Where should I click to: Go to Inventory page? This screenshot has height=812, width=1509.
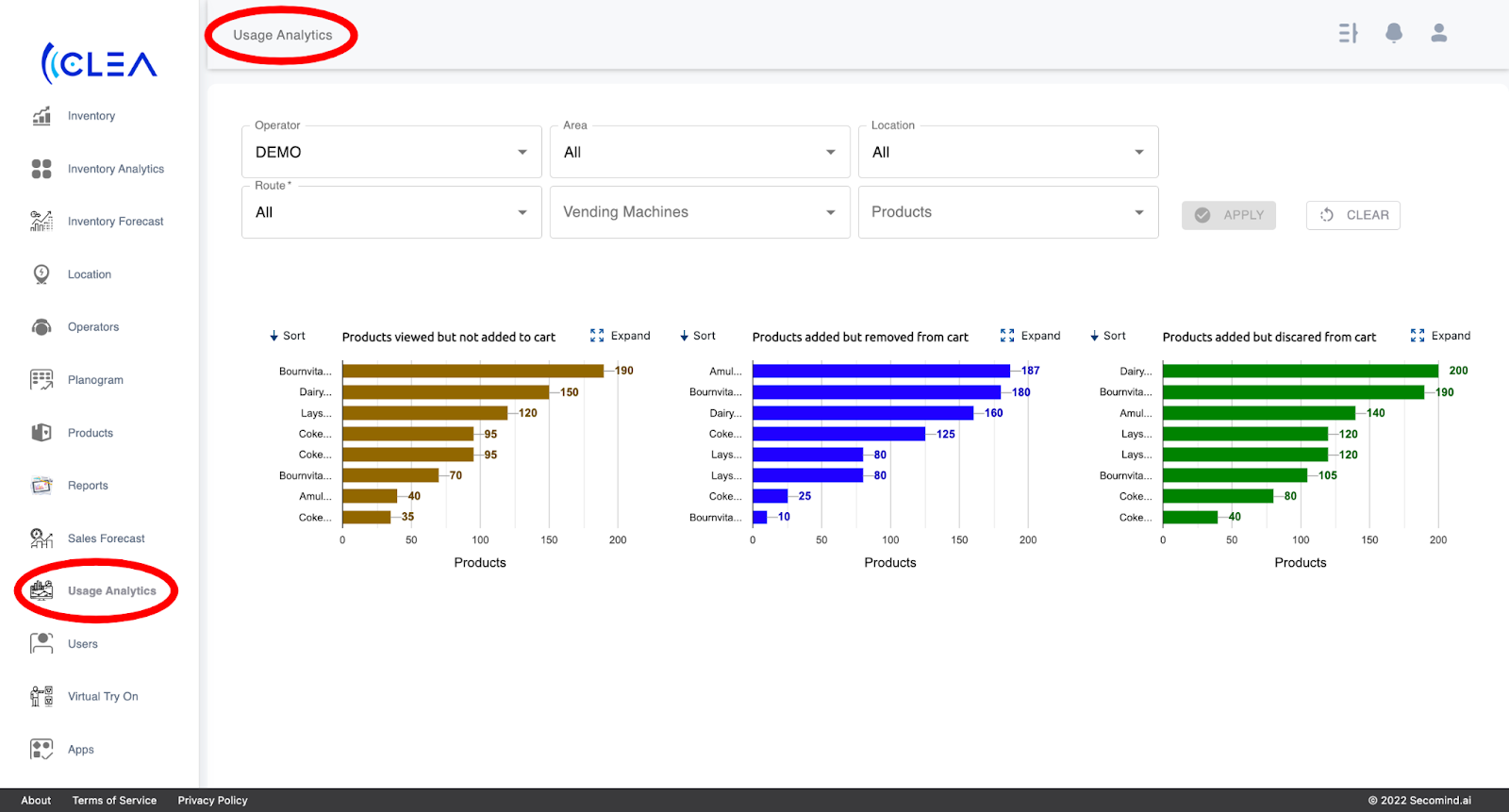tap(91, 116)
